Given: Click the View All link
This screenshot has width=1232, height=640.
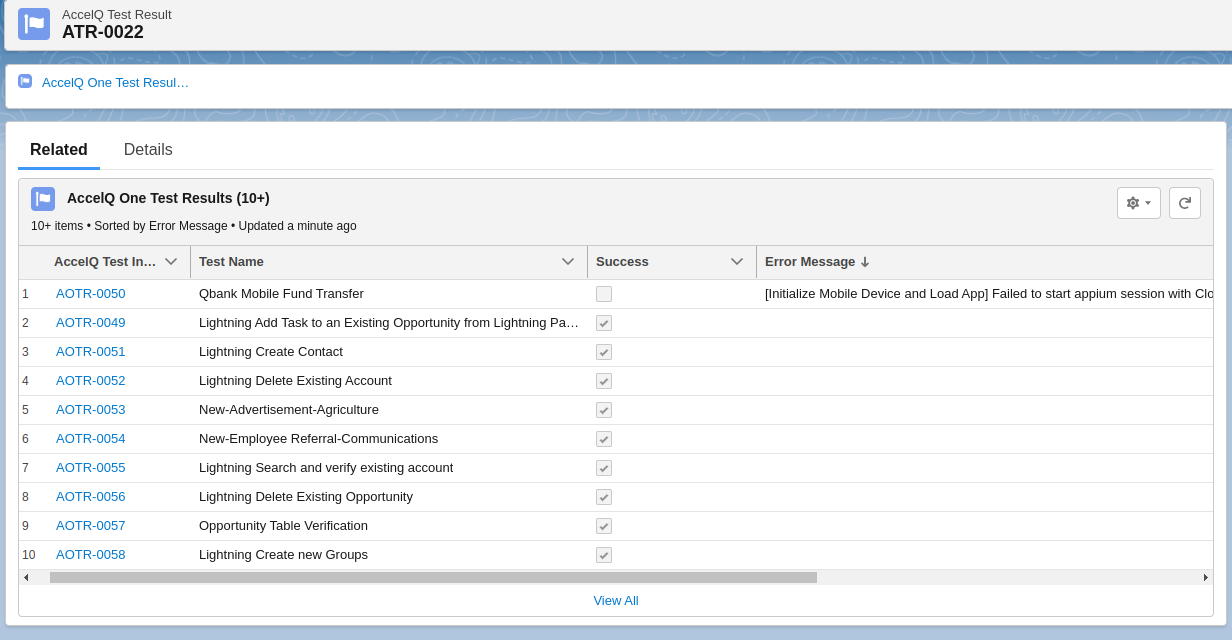Looking at the screenshot, I should [615, 600].
